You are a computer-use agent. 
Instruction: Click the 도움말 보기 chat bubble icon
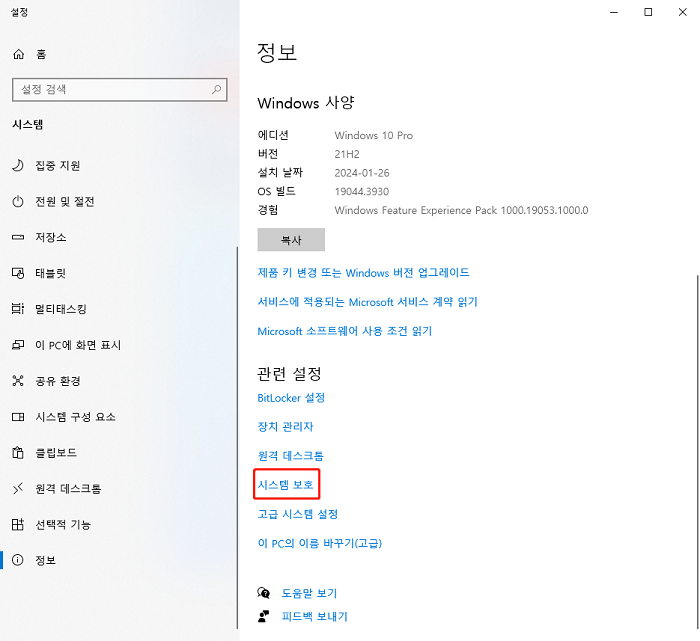(263, 593)
